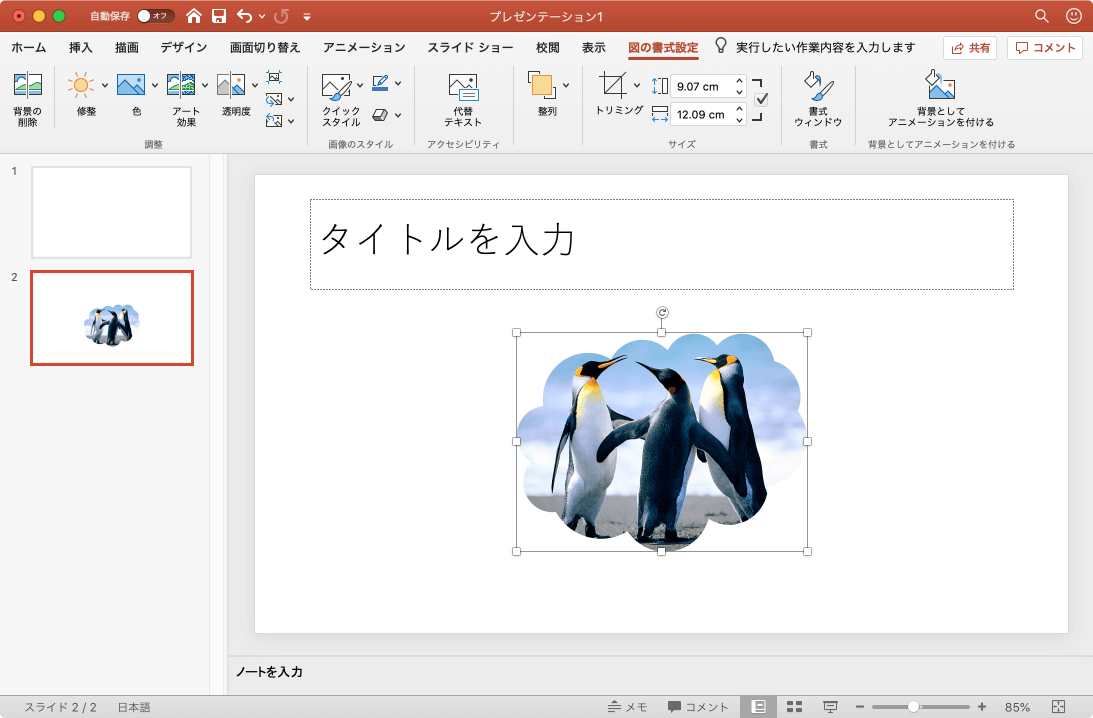This screenshot has height=718, width=1093.
Task: Click the Save icon in title bar
Action: [x=219, y=16]
